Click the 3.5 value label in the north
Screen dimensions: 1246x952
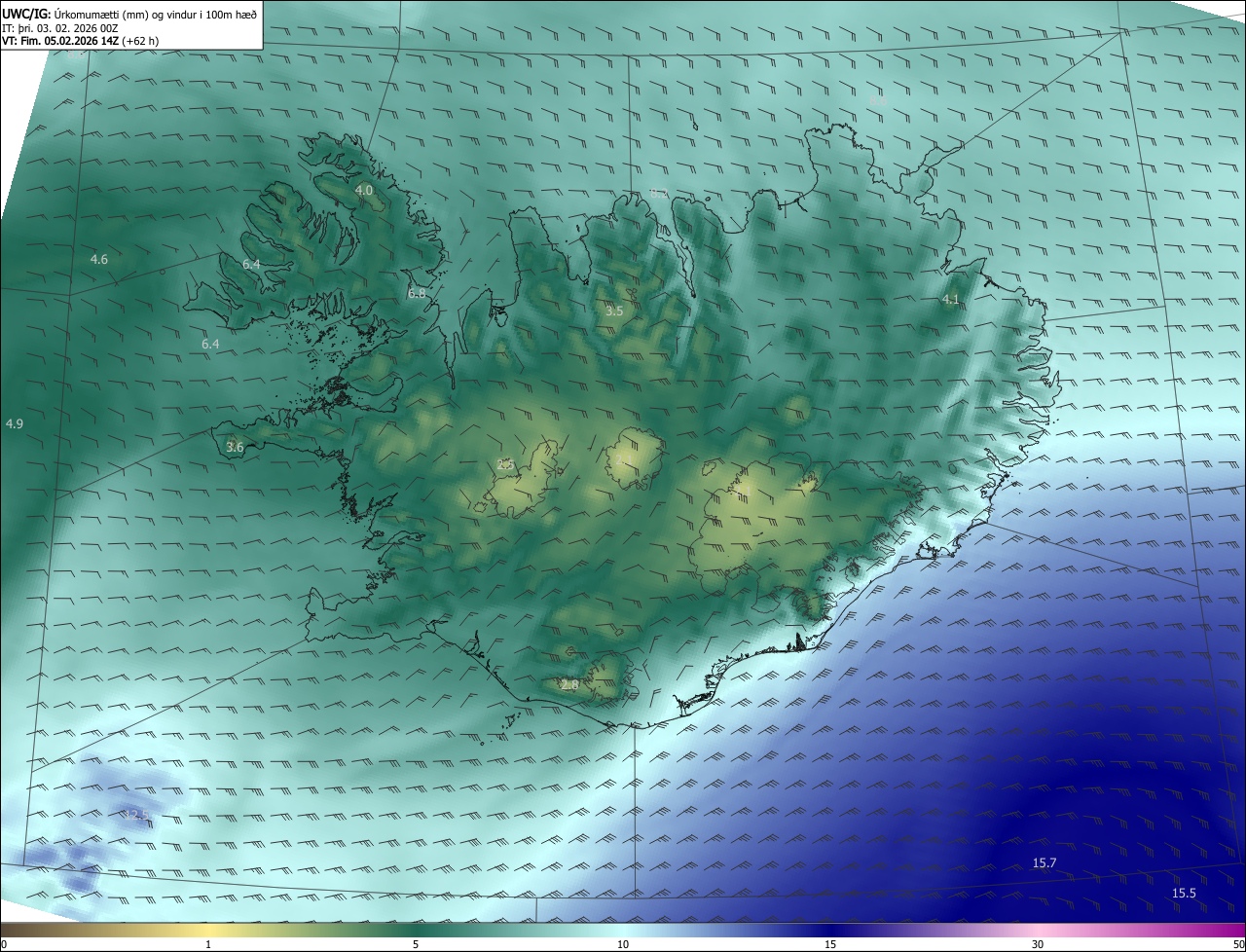coord(614,311)
